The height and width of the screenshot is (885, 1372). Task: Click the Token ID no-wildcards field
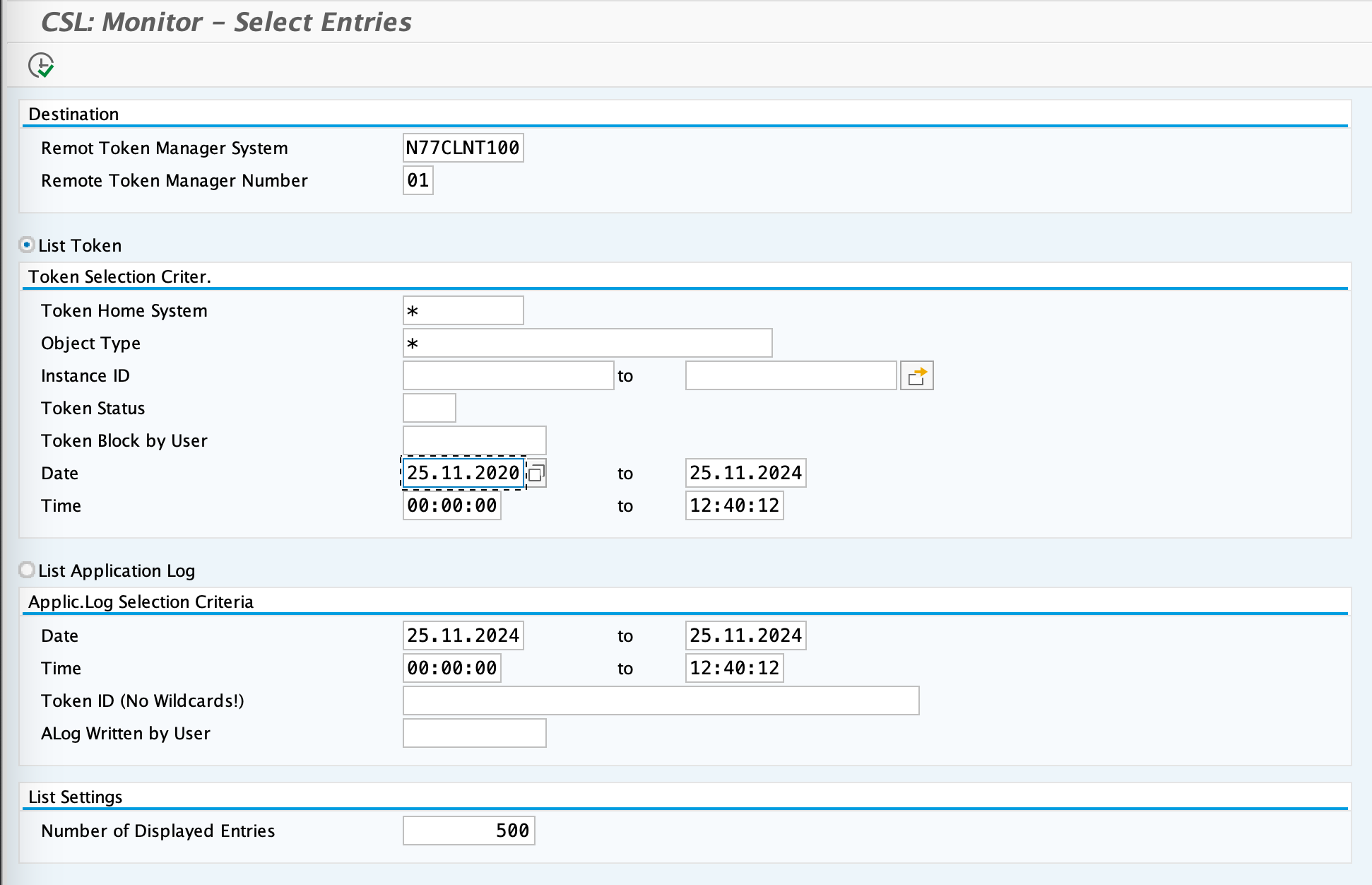click(660, 701)
